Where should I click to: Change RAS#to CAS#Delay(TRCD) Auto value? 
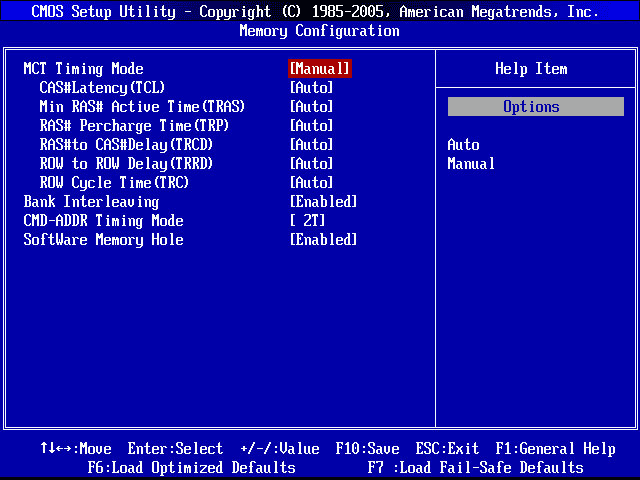tap(311, 144)
